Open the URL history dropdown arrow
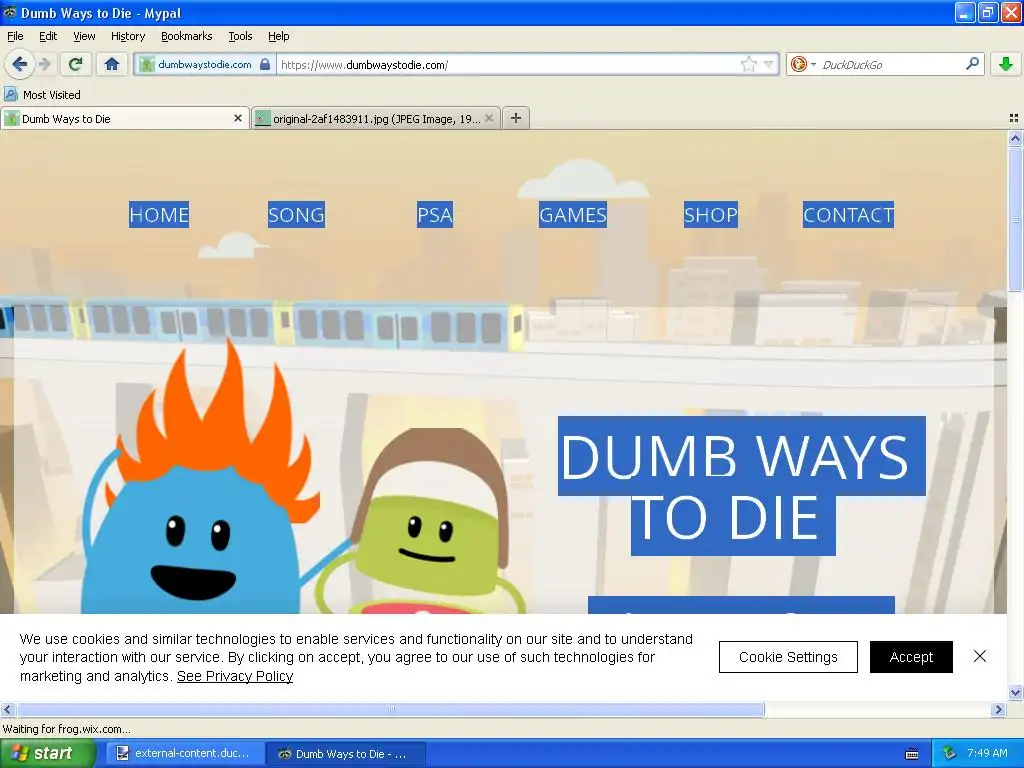The height and width of the screenshot is (768, 1024). point(769,65)
